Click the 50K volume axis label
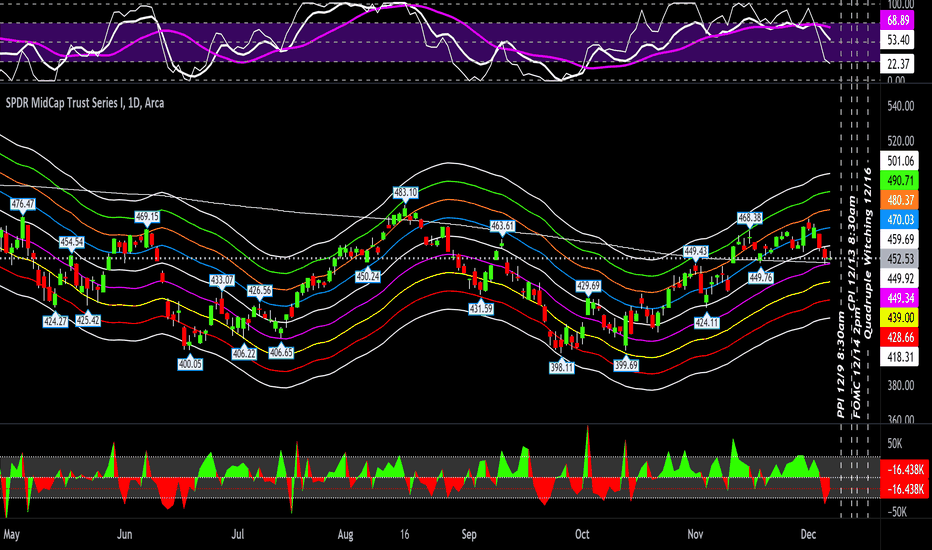Image resolution: width=932 pixels, height=550 pixels. coord(895,444)
